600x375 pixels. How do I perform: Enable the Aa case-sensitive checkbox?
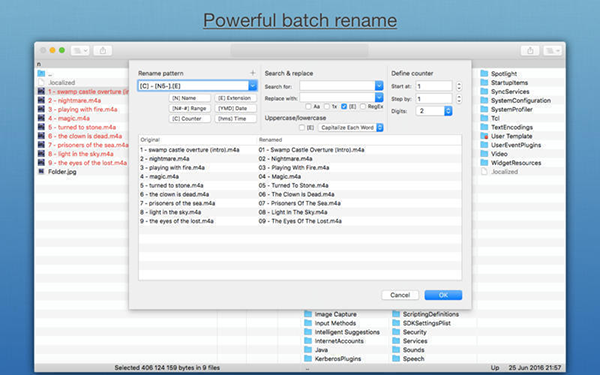[x=308, y=106]
